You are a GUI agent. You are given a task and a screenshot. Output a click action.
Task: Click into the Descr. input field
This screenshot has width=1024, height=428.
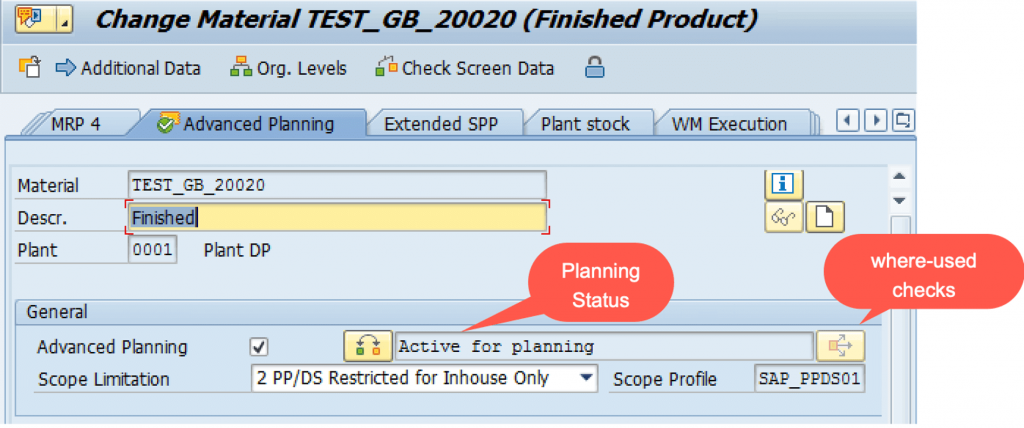coord(337,218)
